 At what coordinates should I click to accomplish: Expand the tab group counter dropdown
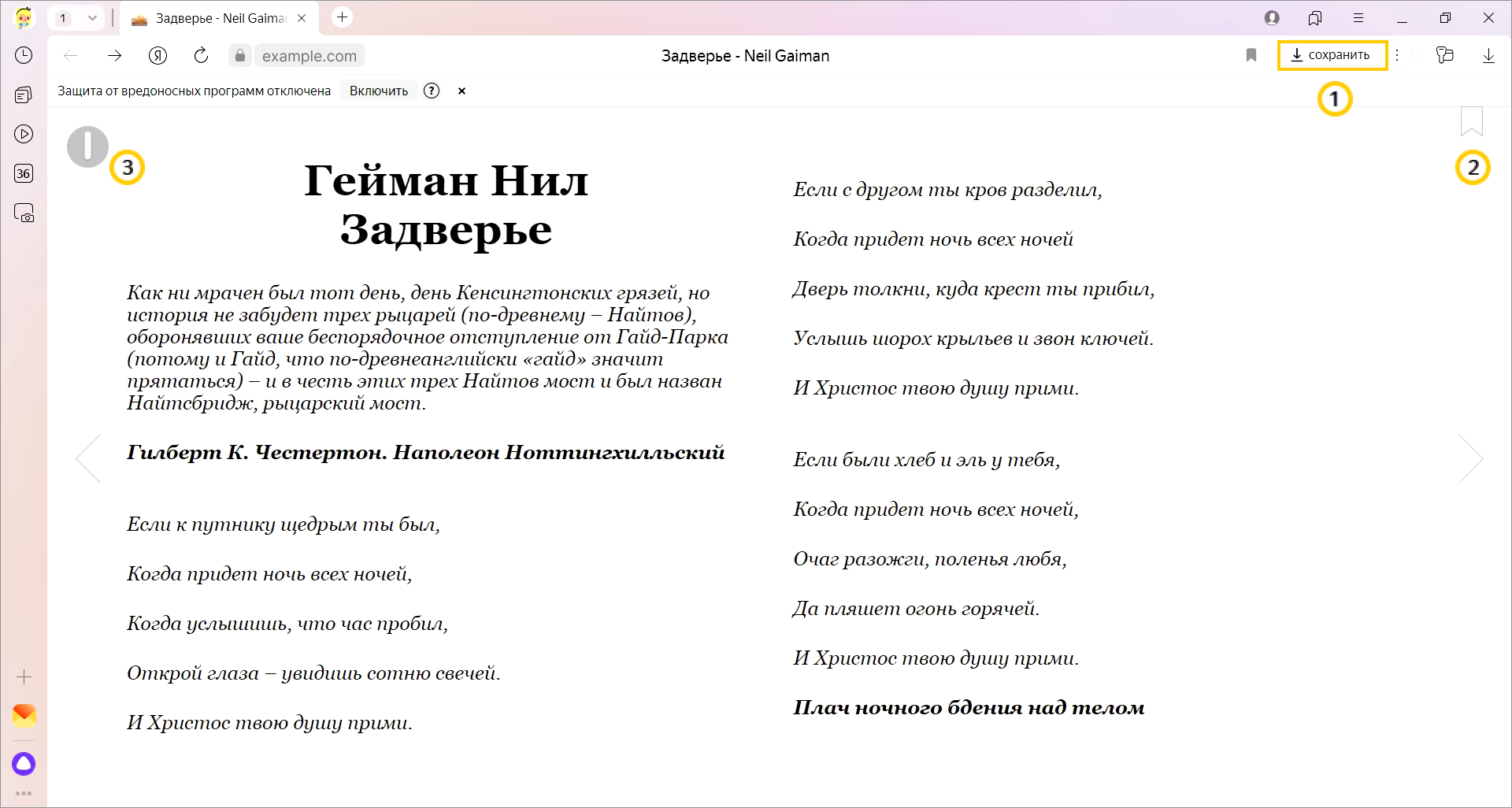(92, 17)
